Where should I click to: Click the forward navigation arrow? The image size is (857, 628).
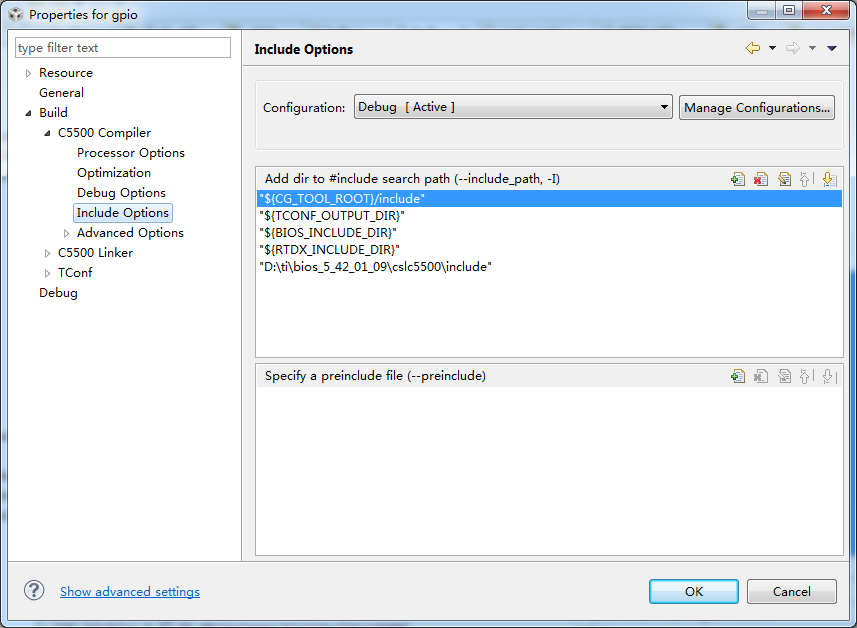click(793, 48)
